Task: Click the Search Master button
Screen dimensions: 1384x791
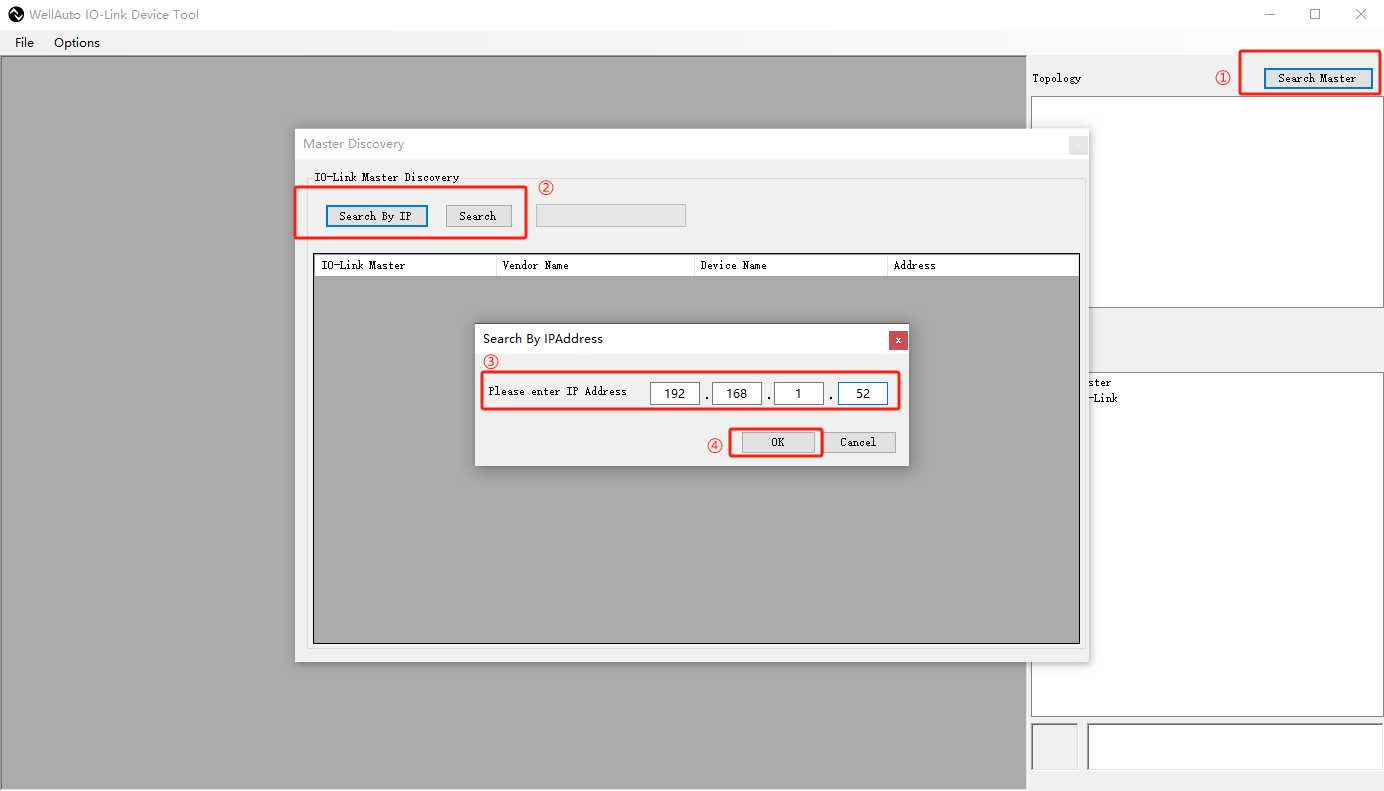Action: 1317,78
